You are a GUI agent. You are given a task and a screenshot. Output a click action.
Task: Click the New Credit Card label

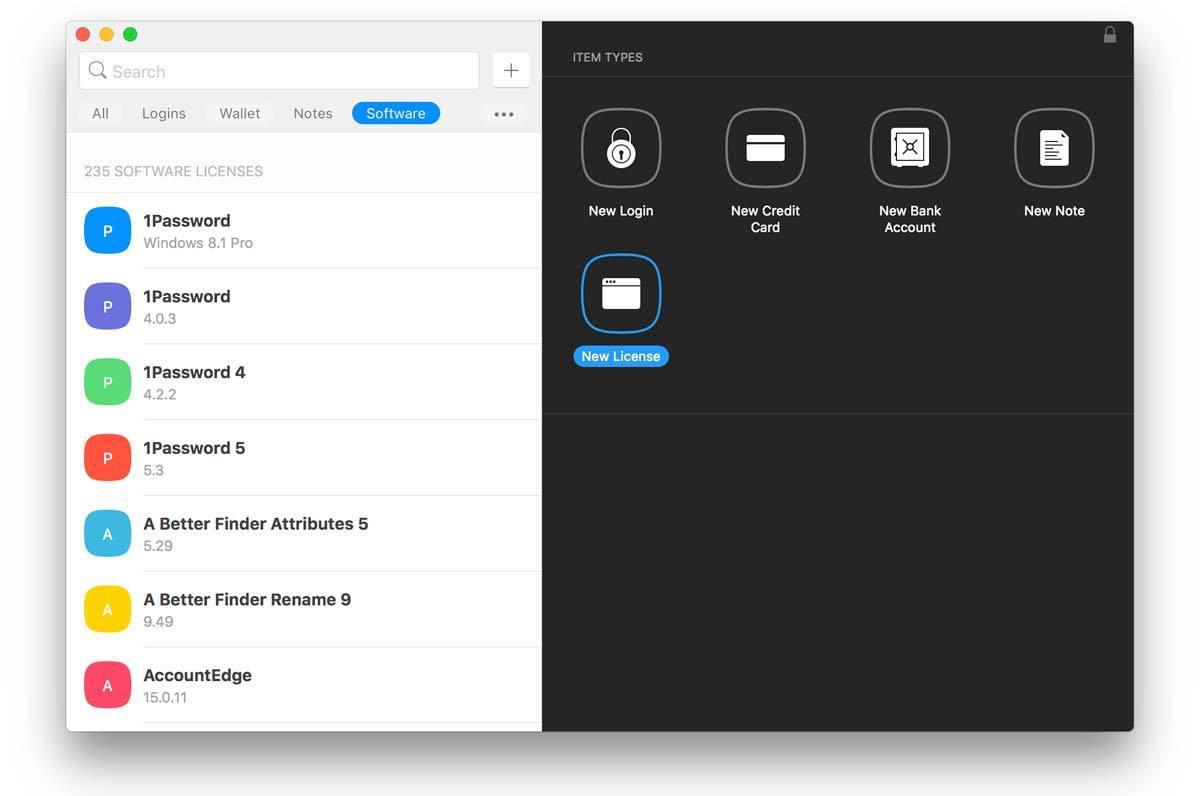[765, 219]
